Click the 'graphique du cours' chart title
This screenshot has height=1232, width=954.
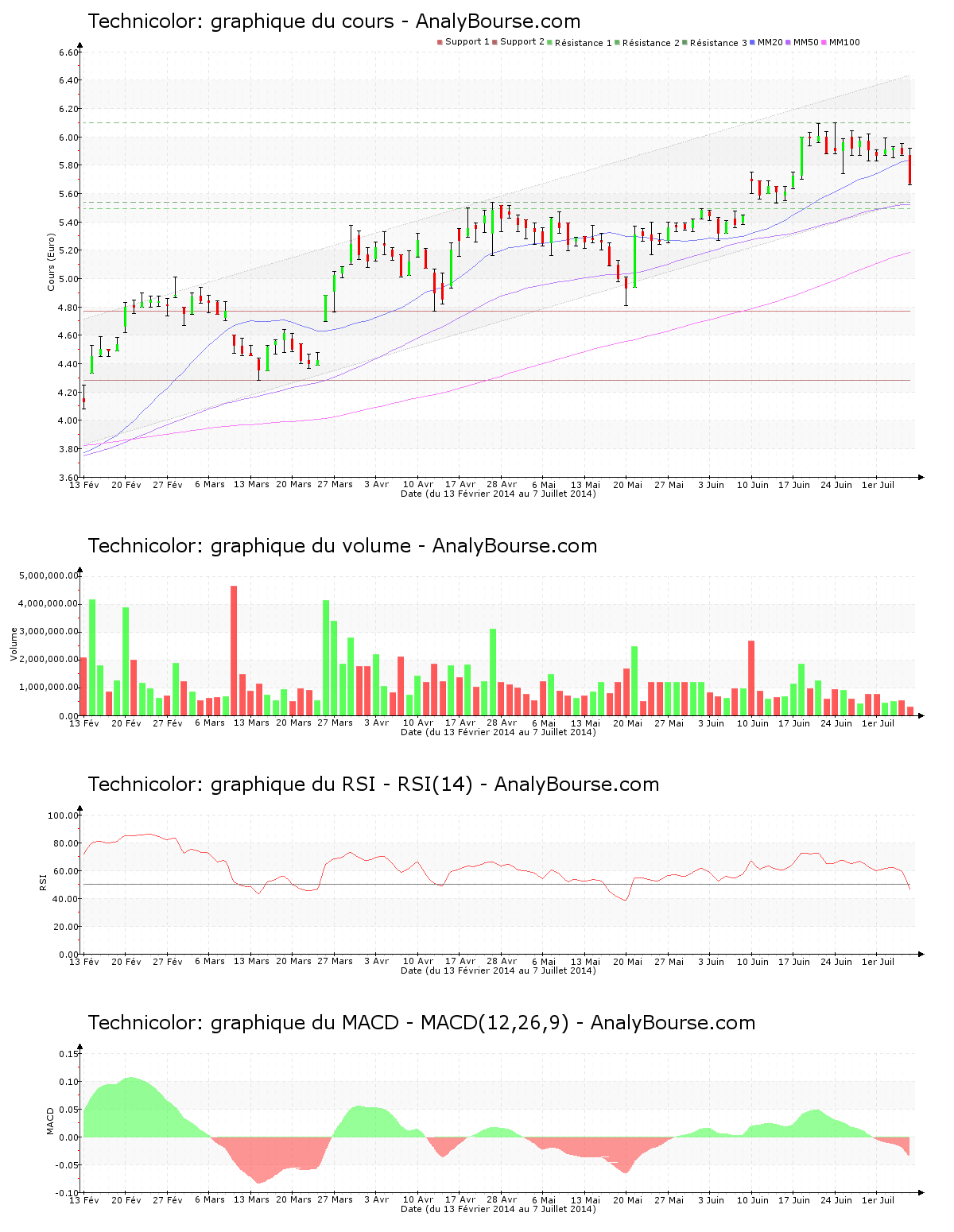click(334, 21)
